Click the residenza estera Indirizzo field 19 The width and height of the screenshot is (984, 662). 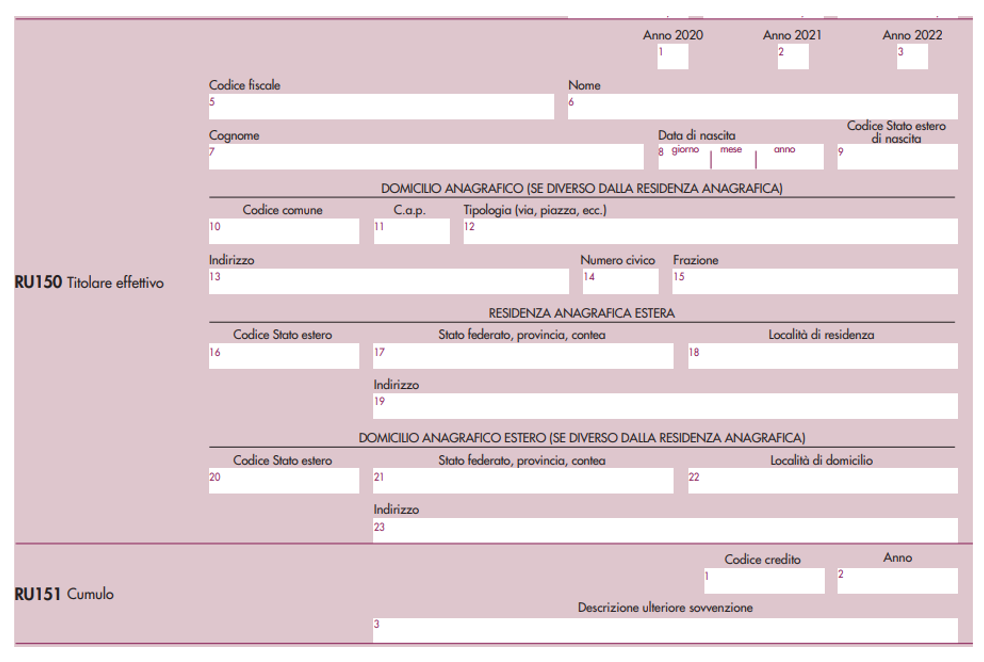click(x=665, y=406)
